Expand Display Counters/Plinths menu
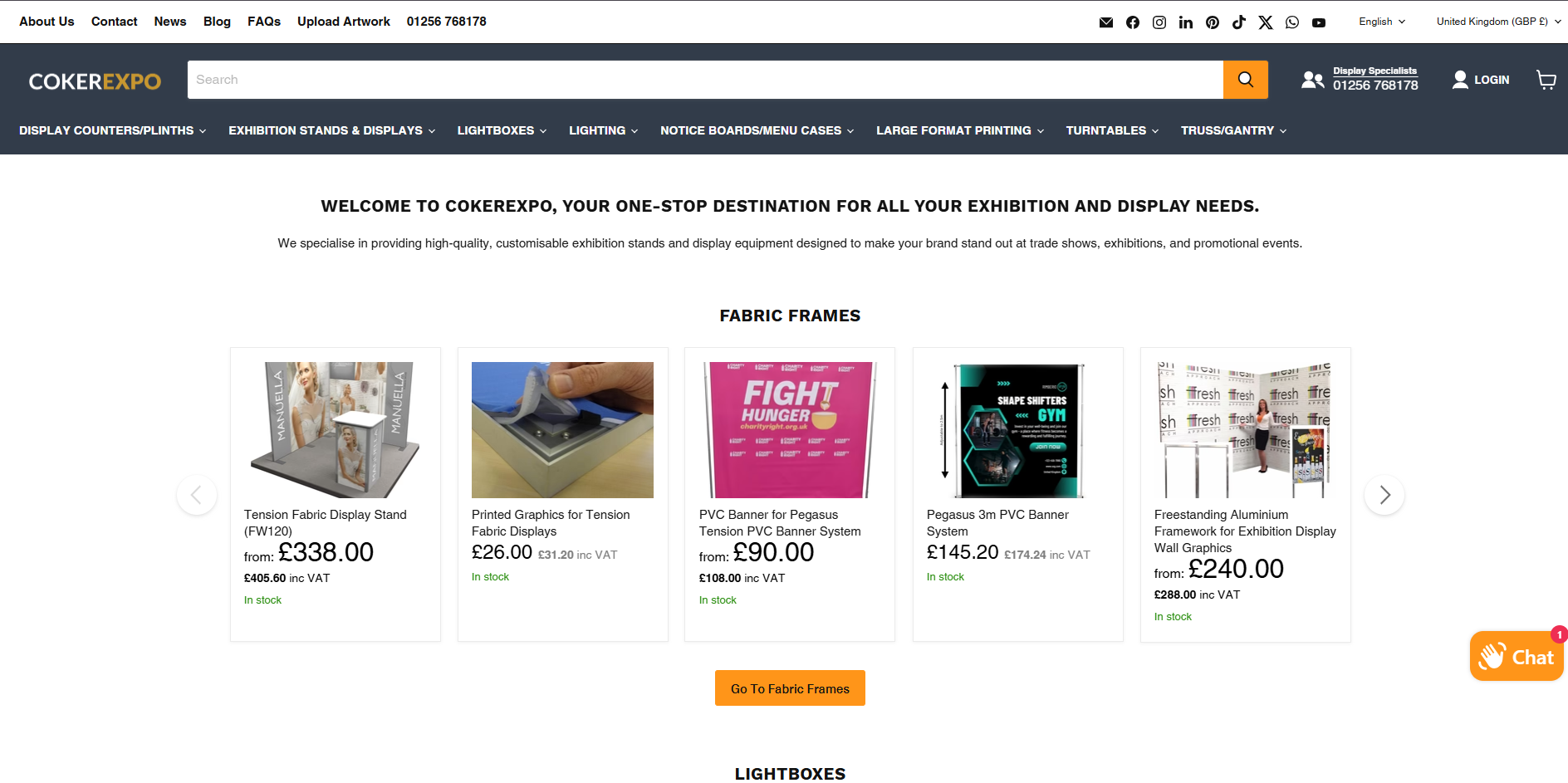 112,130
